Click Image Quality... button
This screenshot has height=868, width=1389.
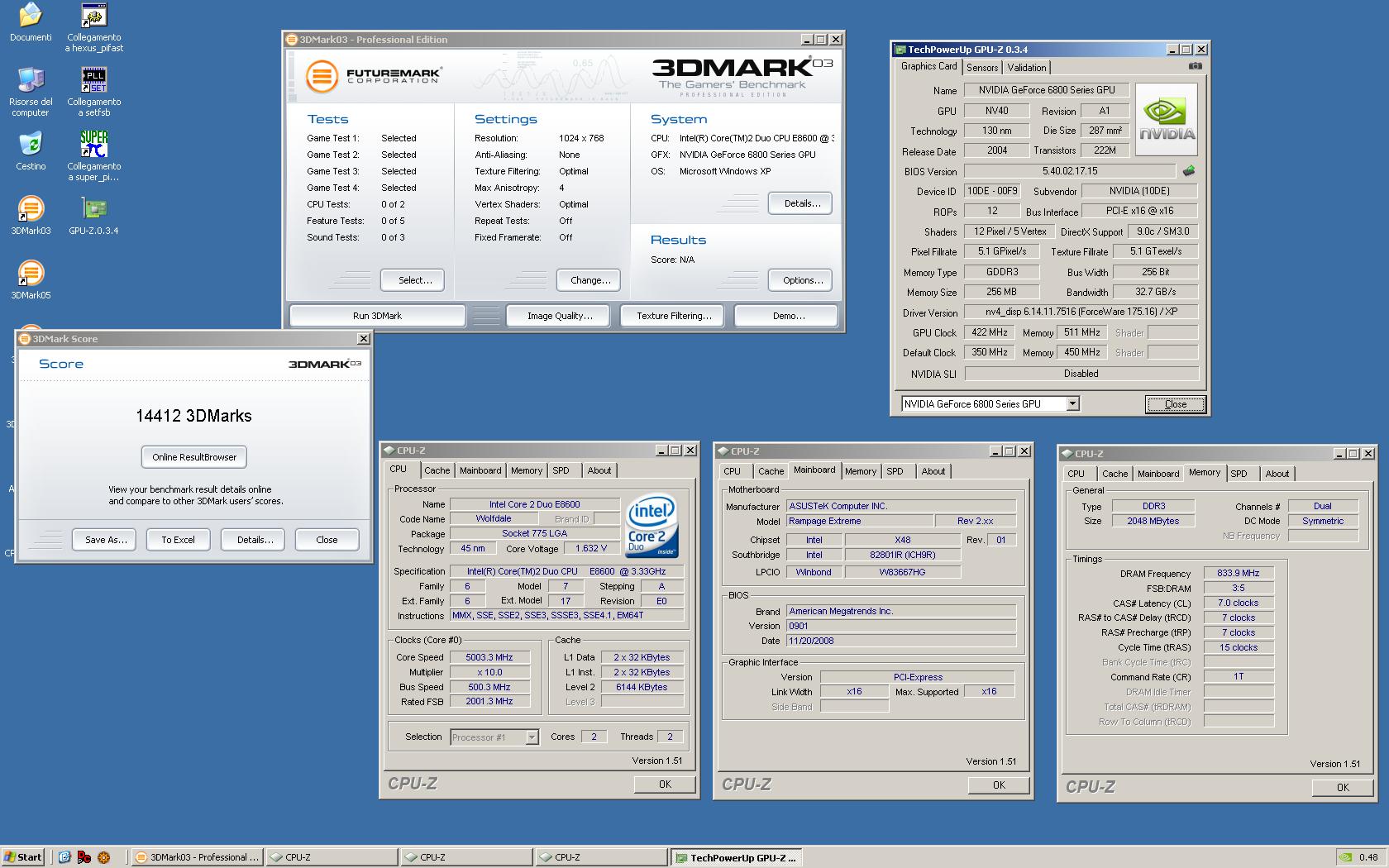(560, 316)
